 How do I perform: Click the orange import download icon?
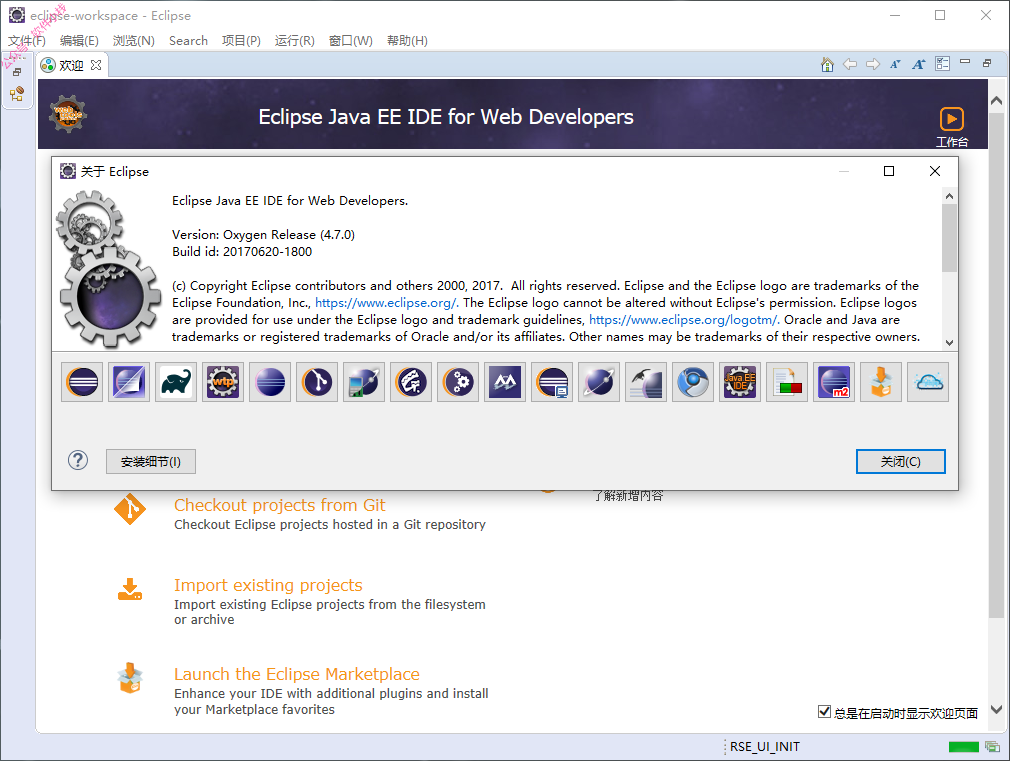[130, 589]
